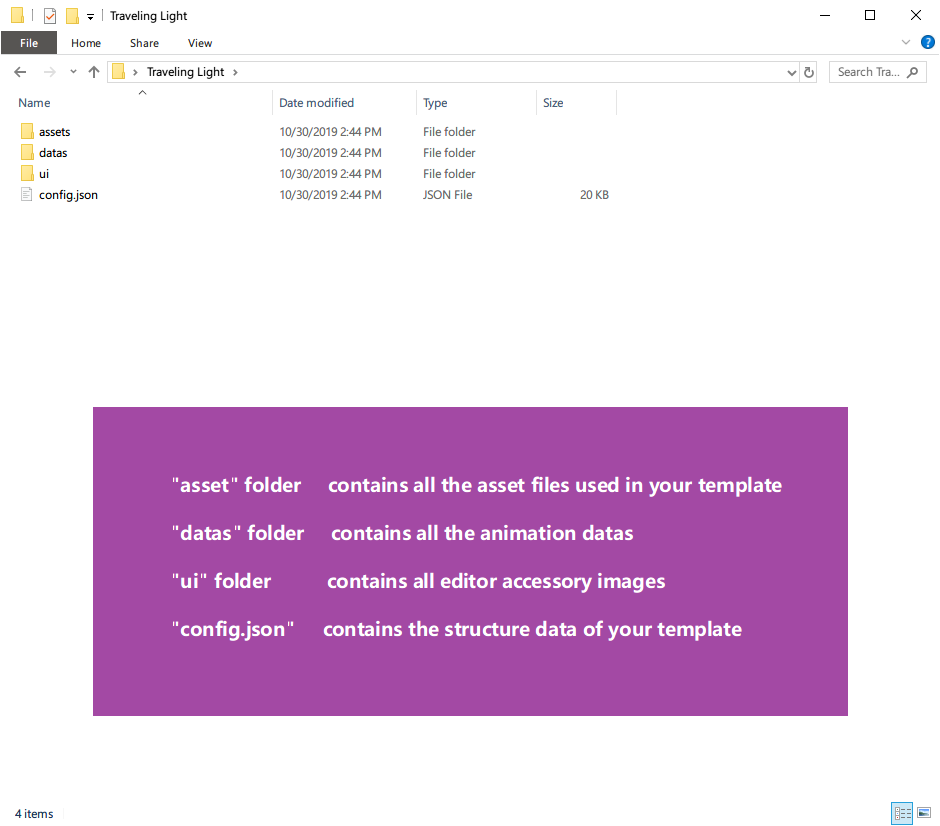This screenshot has height=826, width=940.
Task: Open the File menu
Action: pyautogui.click(x=29, y=43)
